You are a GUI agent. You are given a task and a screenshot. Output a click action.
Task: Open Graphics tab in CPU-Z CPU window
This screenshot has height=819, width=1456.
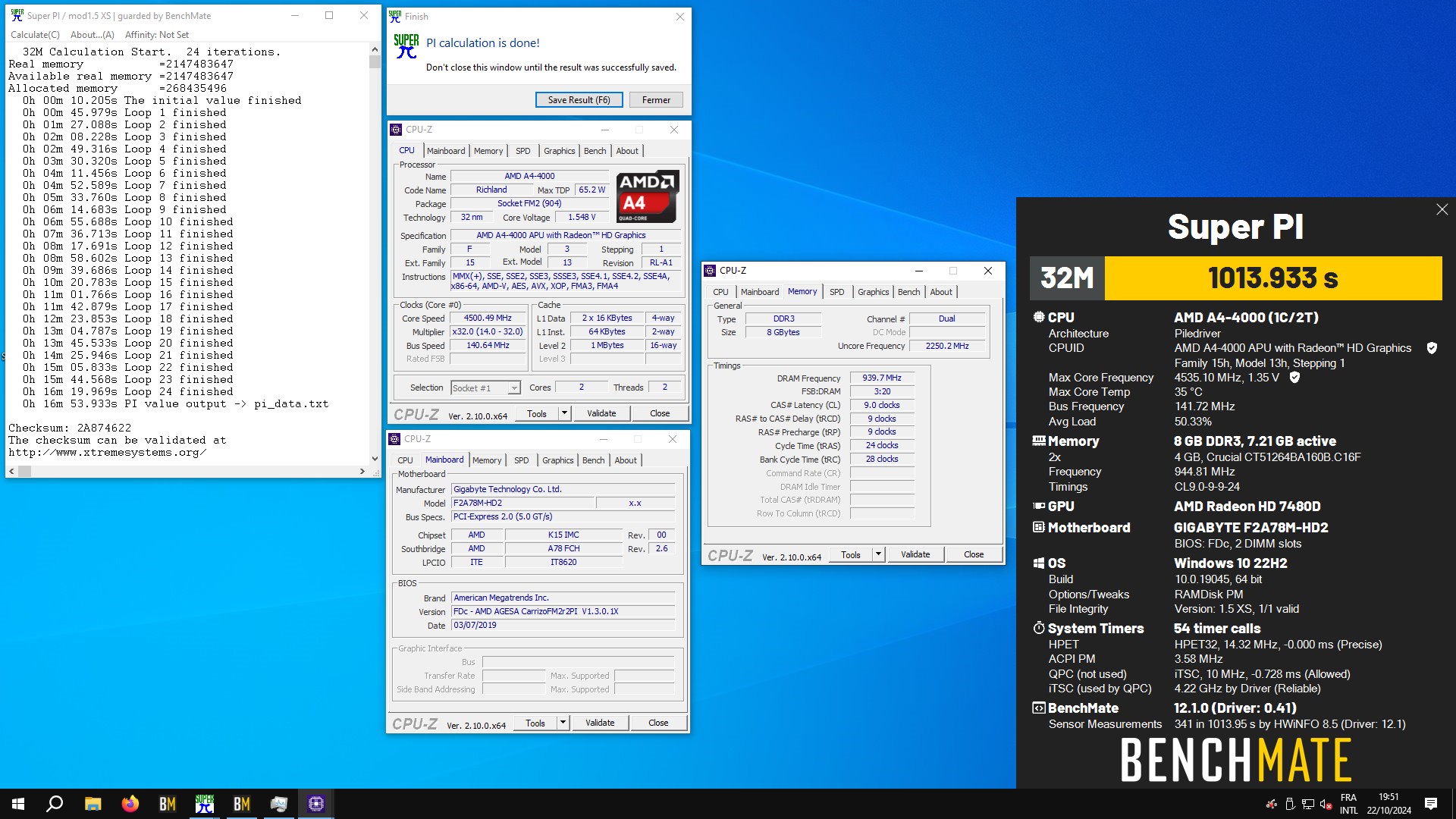pyautogui.click(x=560, y=151)
